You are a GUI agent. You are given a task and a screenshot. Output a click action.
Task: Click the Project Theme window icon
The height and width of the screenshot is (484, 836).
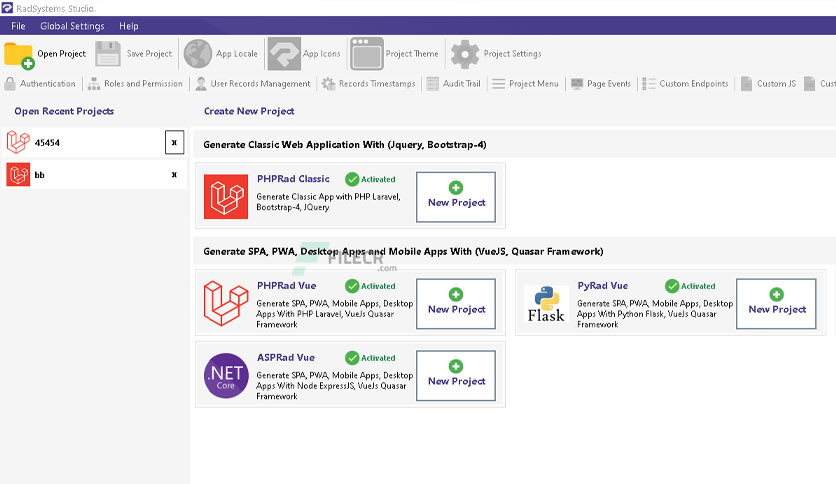(x=367, y=53)
